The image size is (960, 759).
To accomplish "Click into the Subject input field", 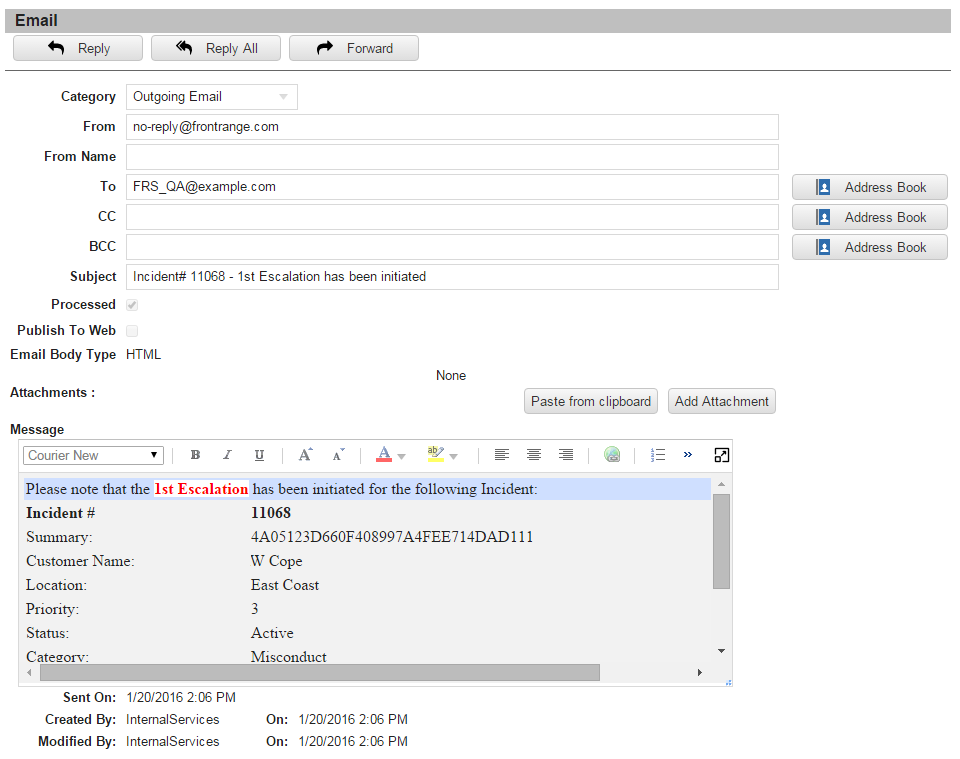I will pyautogui.click(x=452, y=277).
